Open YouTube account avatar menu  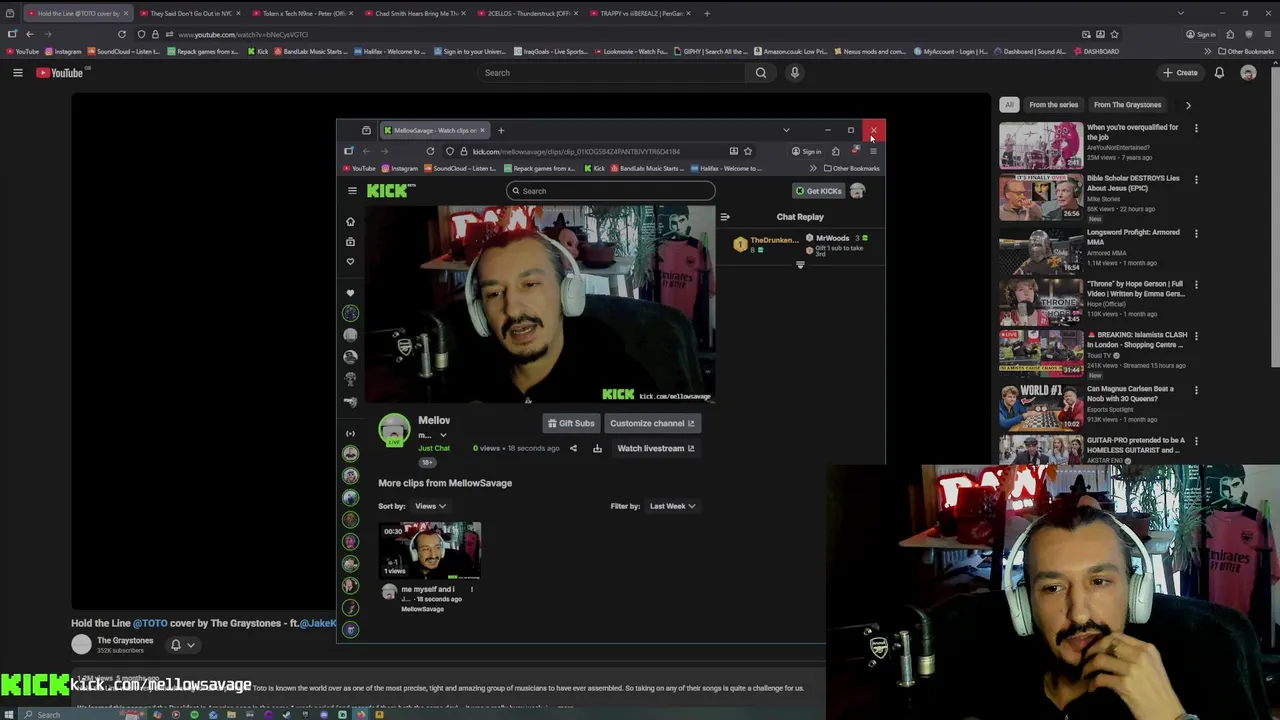tap(1248, 73)
